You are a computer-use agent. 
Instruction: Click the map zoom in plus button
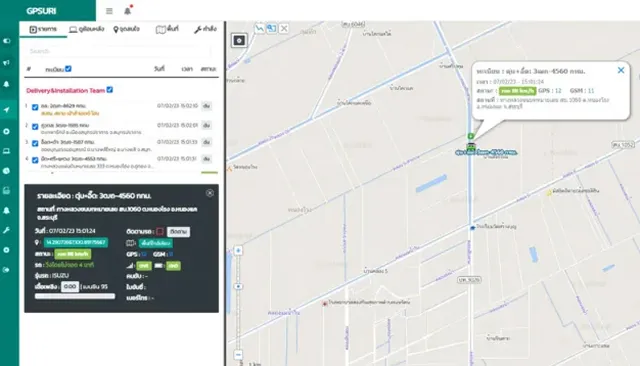(x=238, y=250)
